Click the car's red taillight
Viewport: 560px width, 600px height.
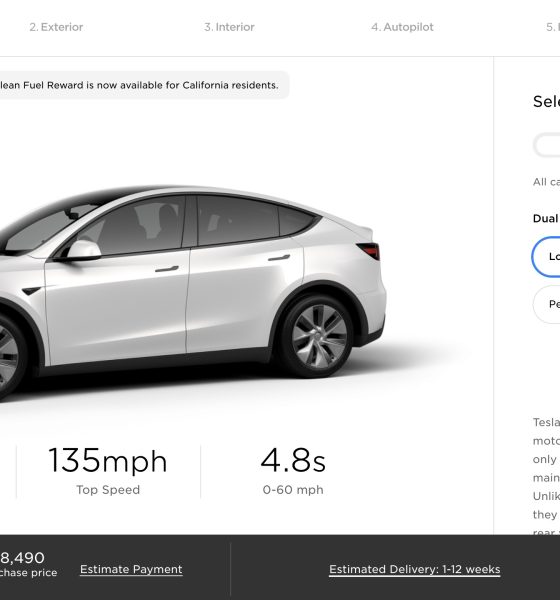(x=368, y=251)
